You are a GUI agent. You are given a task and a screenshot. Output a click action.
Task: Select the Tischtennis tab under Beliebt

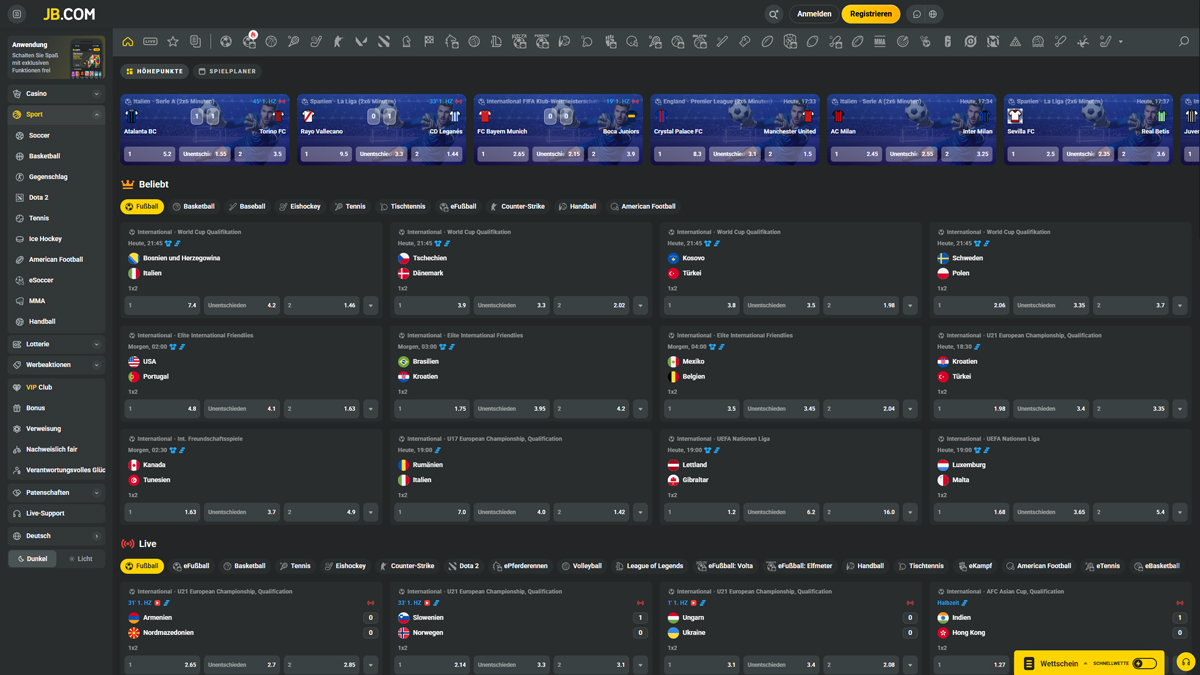click(402, 207)
